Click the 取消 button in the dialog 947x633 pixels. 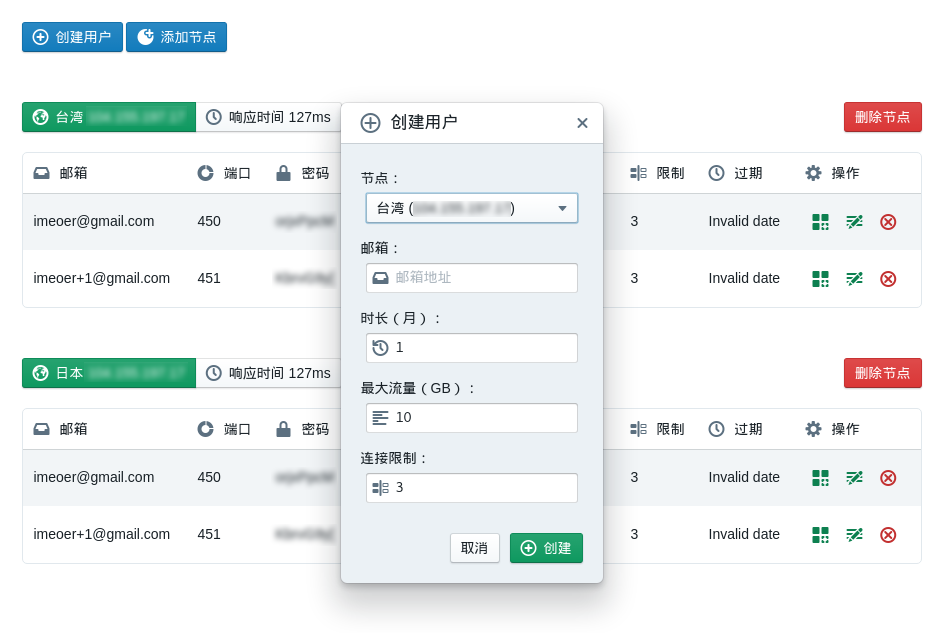click(x=474, y=548)
